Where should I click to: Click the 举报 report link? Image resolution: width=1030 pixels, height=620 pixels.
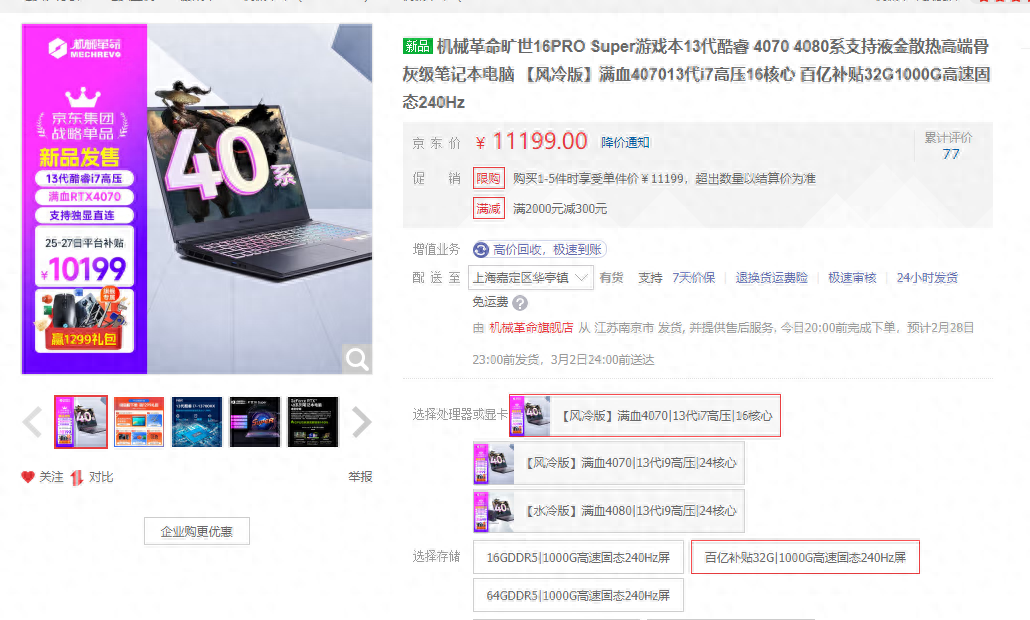pyautogui.click(x=360, y=477)
